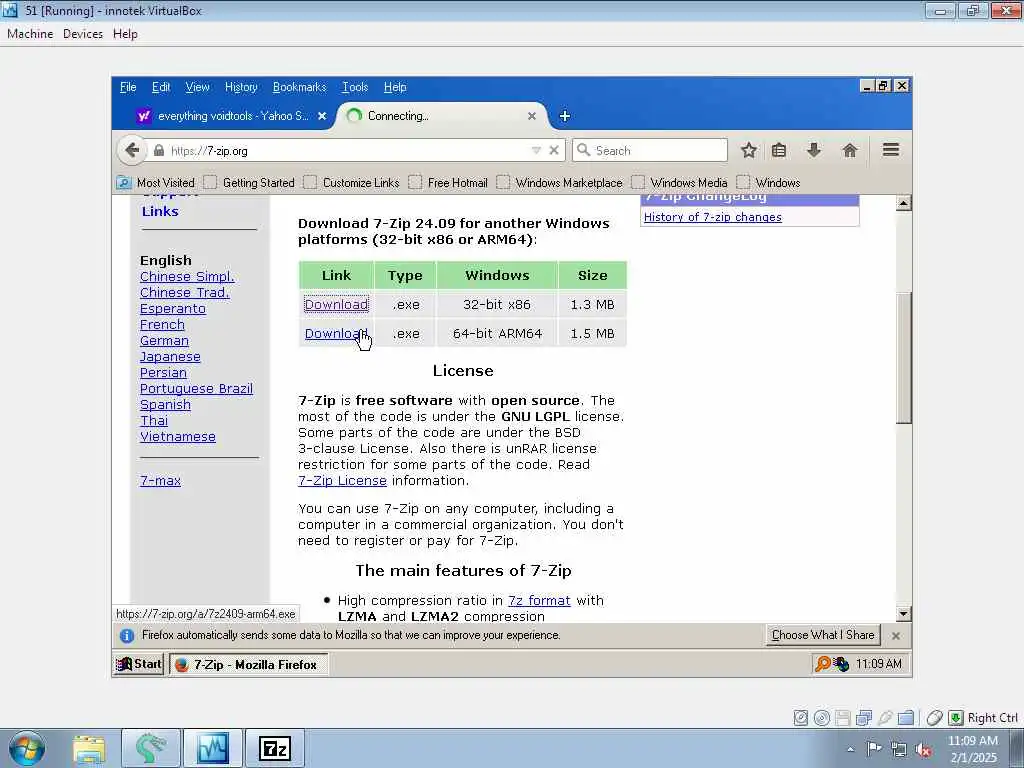
Task: Show bookmarks list icon in toolbar
Action: (779, 151)
